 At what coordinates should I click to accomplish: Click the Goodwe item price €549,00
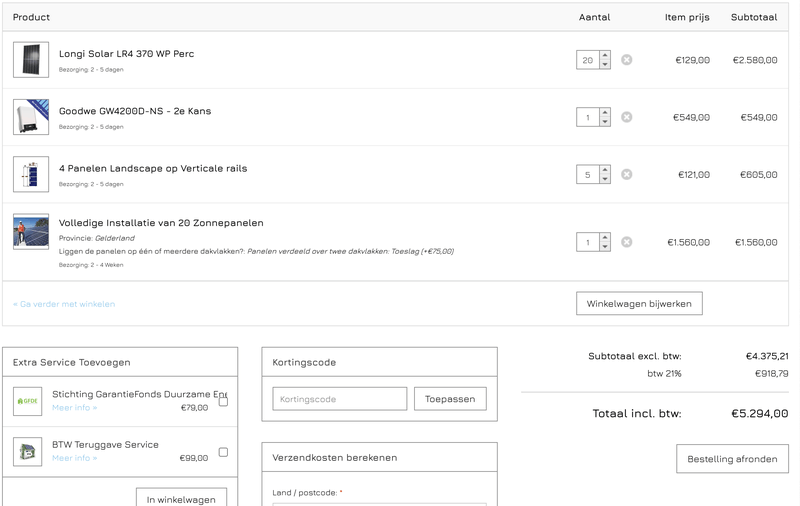(x=691, y=117)
